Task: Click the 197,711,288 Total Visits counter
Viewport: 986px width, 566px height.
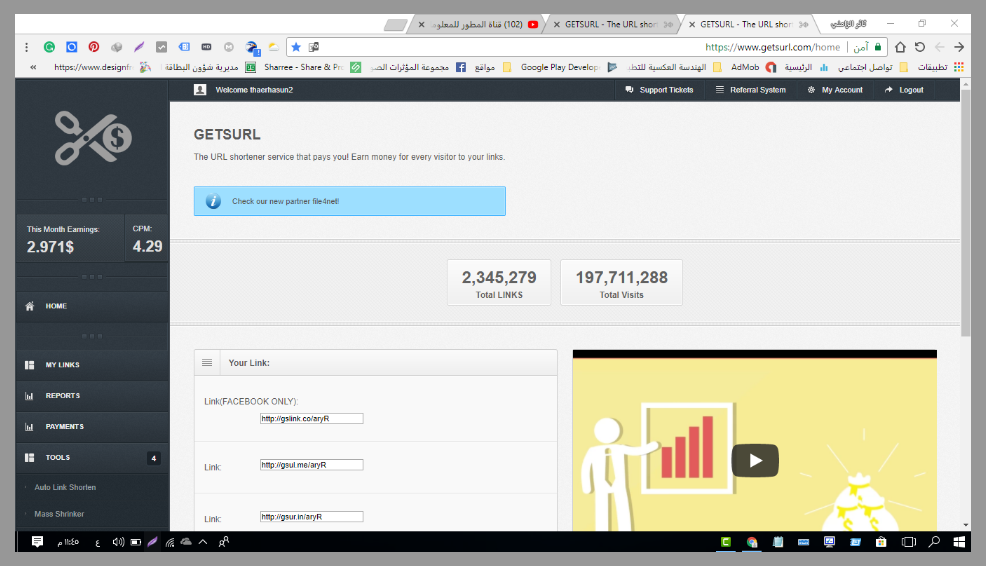Action: (621, 282)
